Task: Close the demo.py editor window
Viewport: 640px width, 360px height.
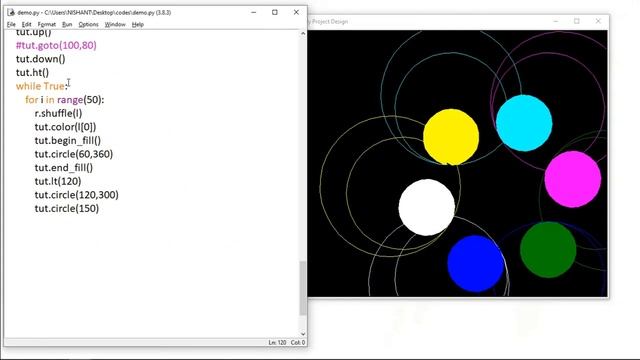Action: coord(296,12)
